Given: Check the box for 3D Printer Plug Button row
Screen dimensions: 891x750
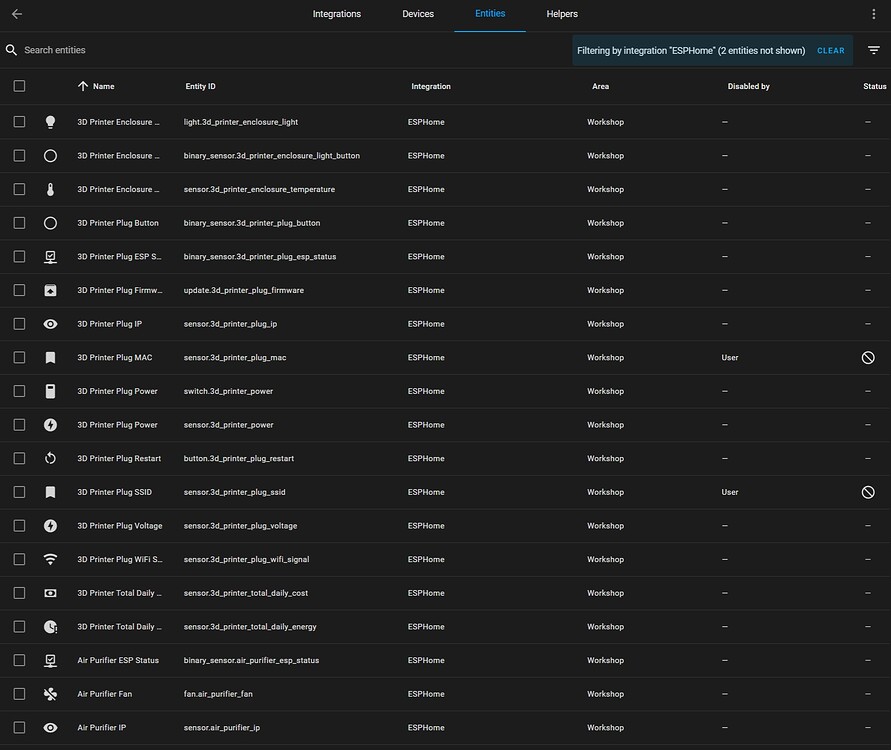Looking at the screenshot, I should point(19,223).
